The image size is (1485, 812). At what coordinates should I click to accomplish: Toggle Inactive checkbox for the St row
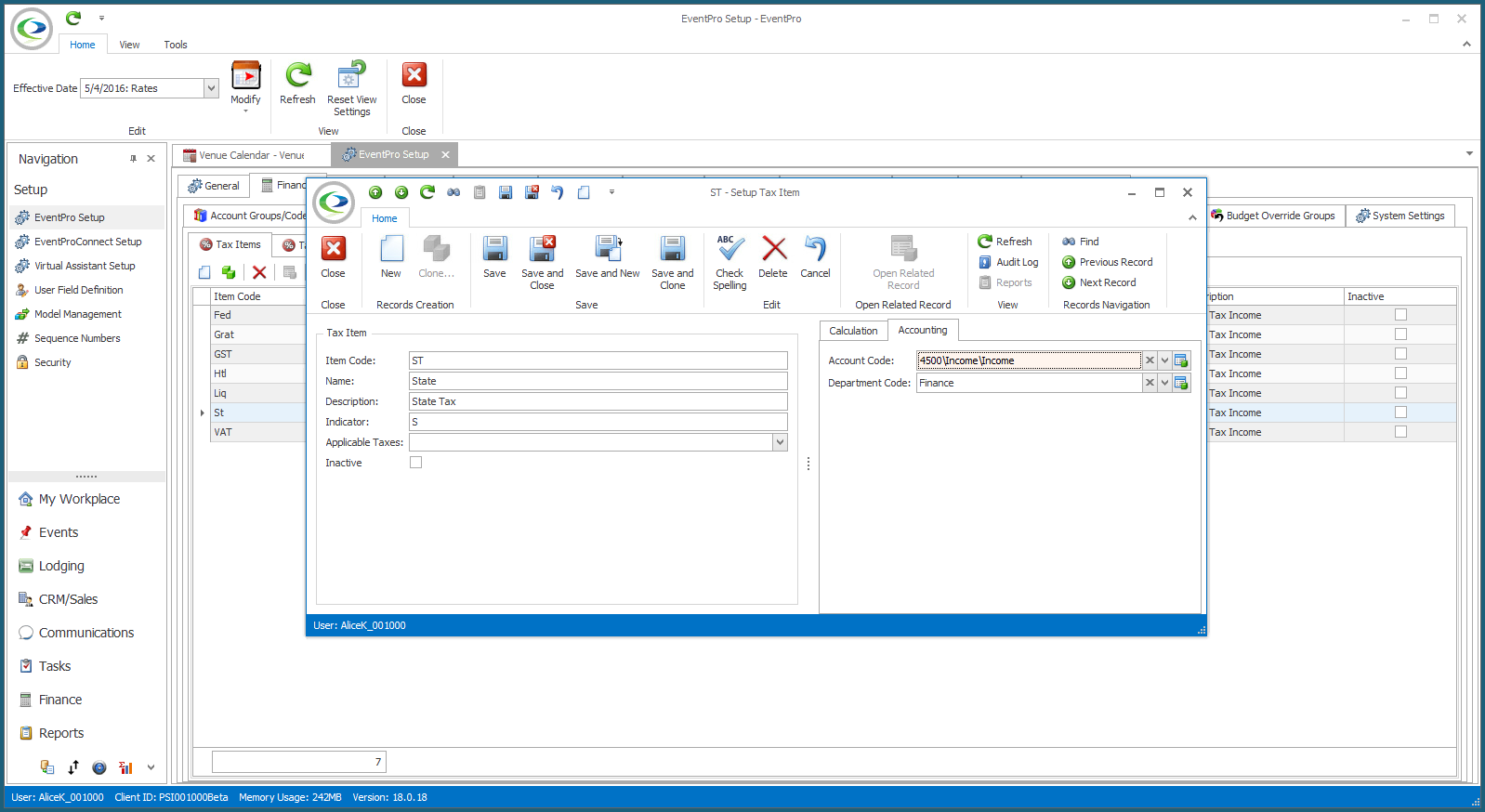coord(1400,413)
